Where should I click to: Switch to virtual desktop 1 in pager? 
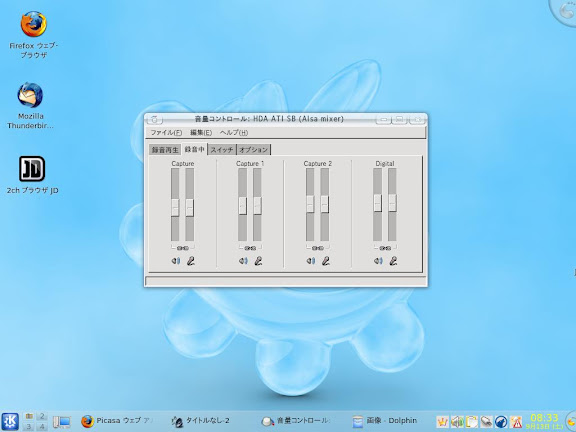29,417
